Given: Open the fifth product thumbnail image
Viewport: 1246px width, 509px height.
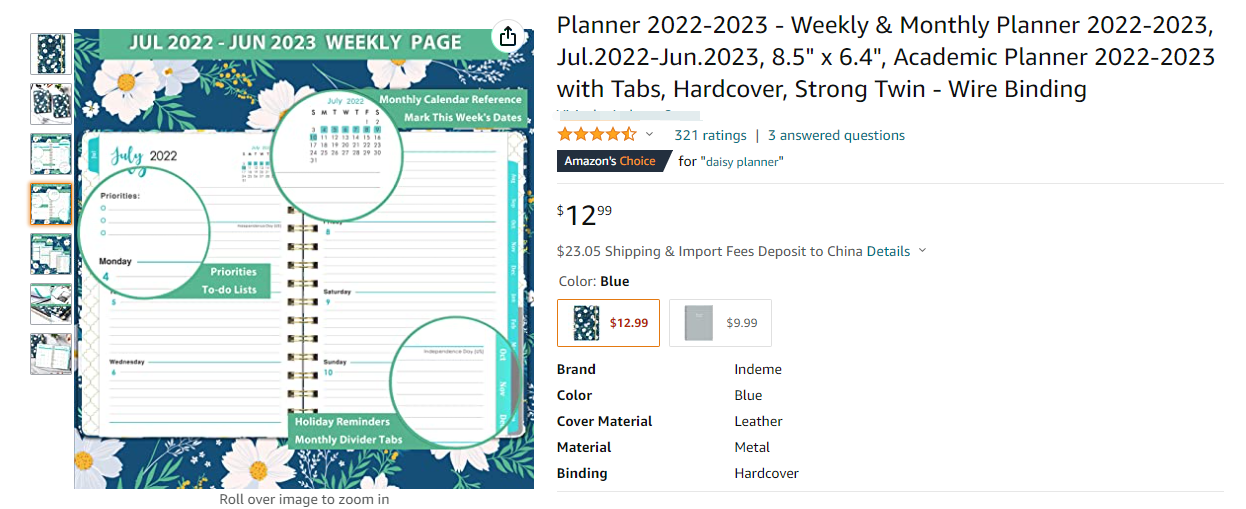Looking at the screenshot, I should click(x=51, y=254).
